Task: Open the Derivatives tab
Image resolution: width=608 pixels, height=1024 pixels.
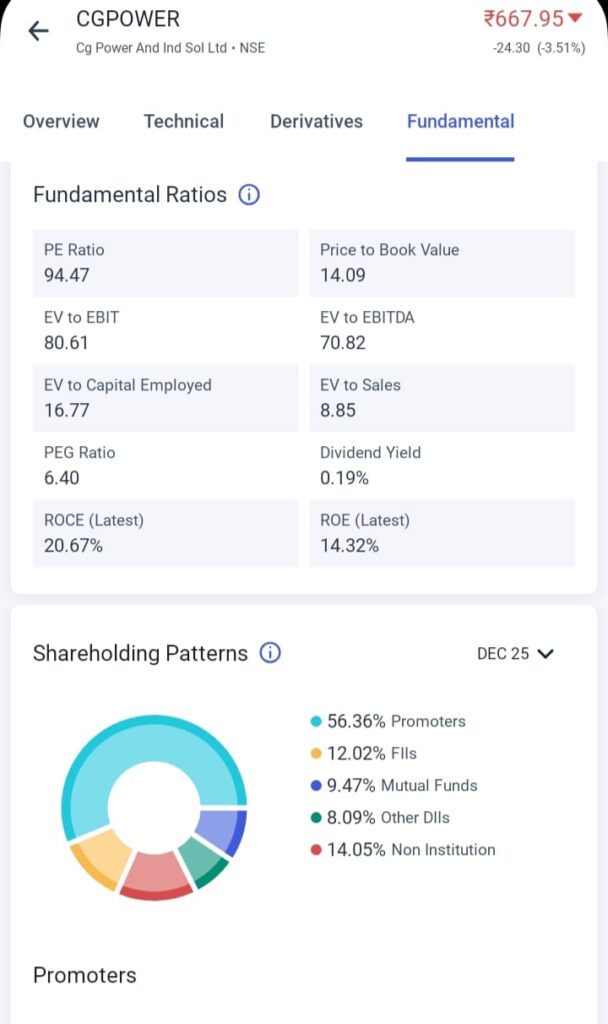Action: point(316,121)
